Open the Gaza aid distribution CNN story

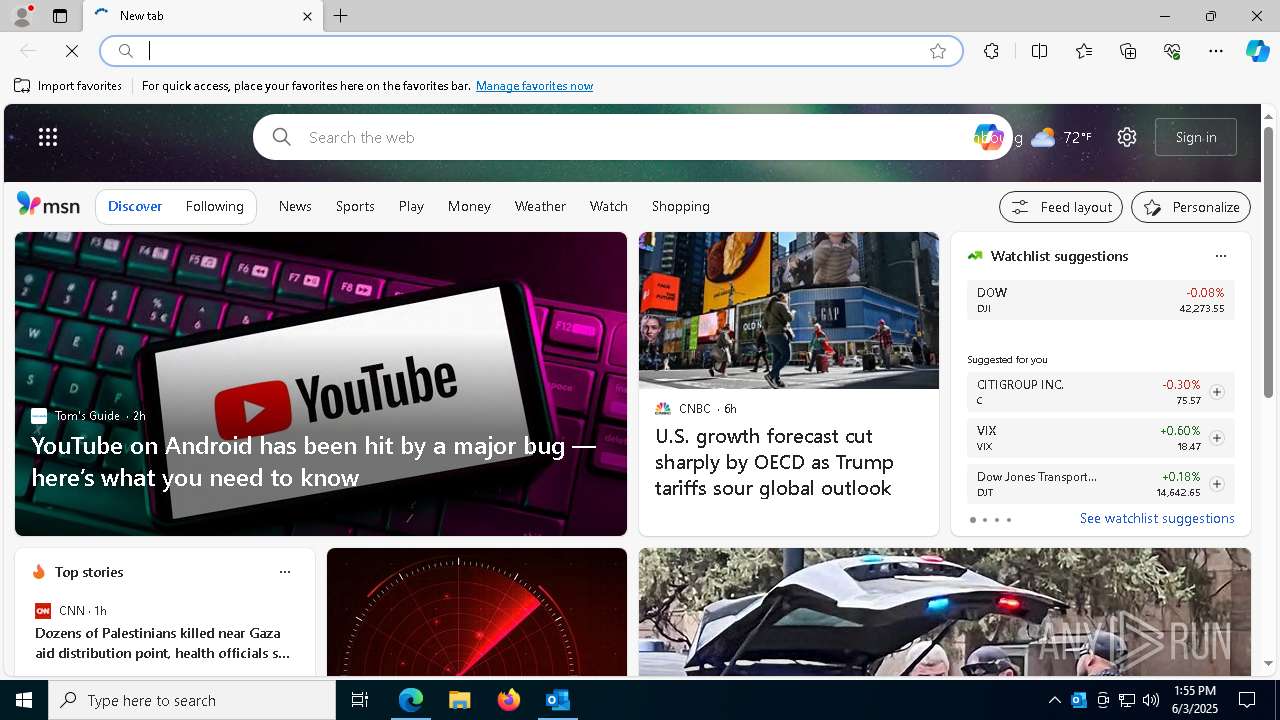click(163, 643)
